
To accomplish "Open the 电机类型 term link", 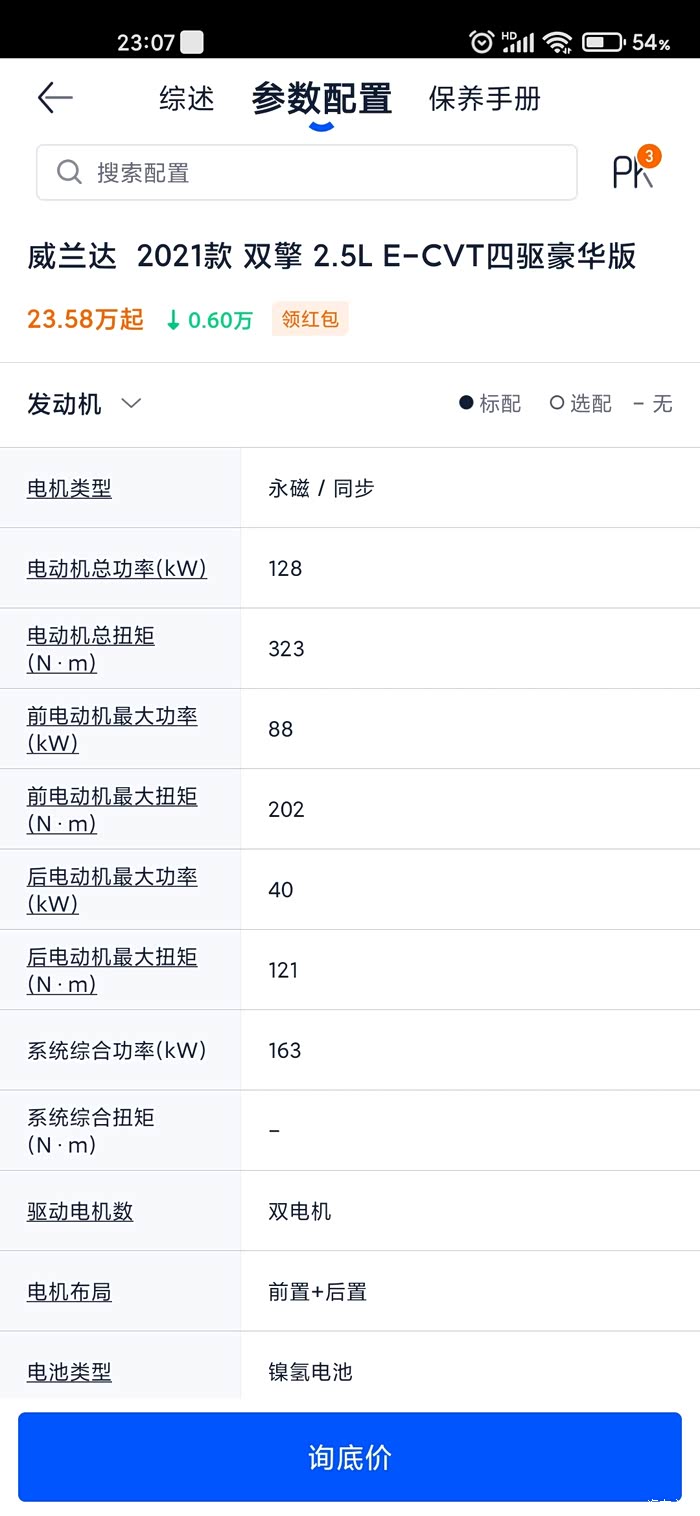I will point(69,489).
